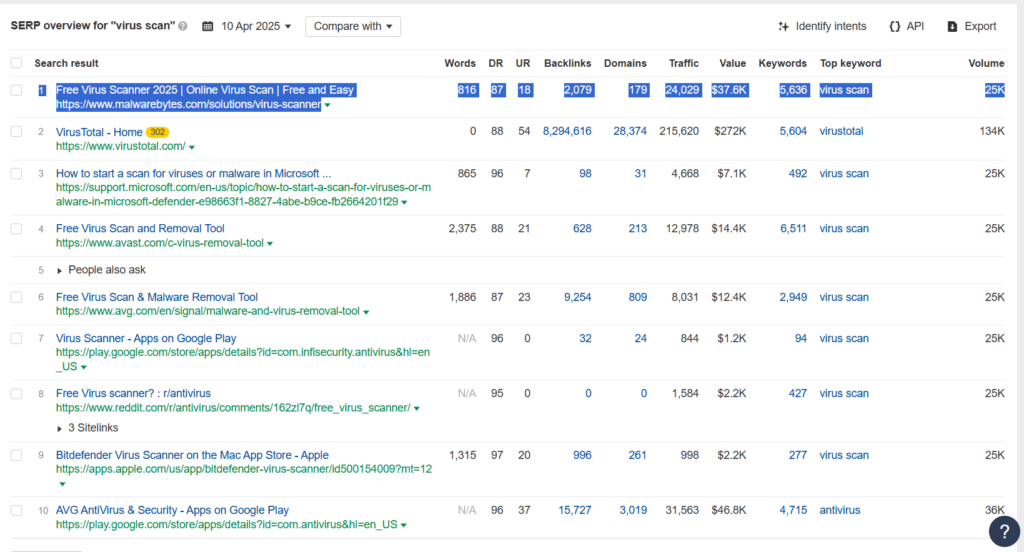Open the dropdown arrow after the support.microsoft.com URL
The width and height of the screenshot is (1024, 552).
click(x=404, y=203)
